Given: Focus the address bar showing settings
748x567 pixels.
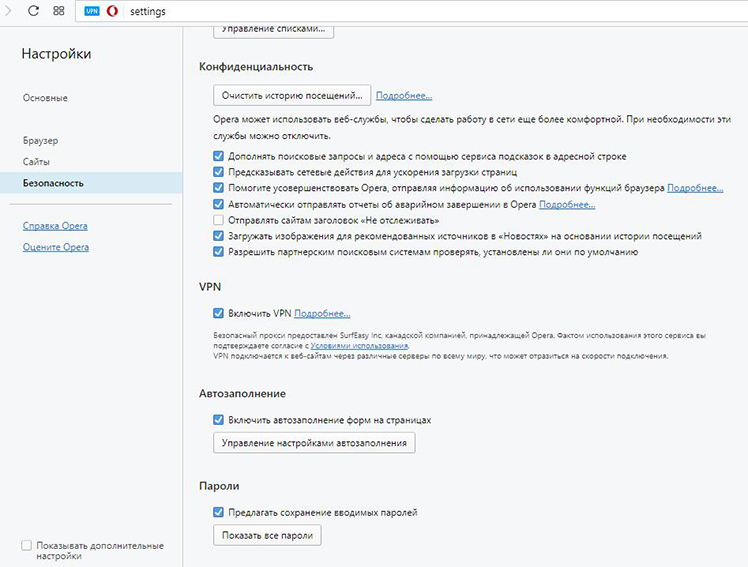Looking at the screenshot, I should coord(411,11).
